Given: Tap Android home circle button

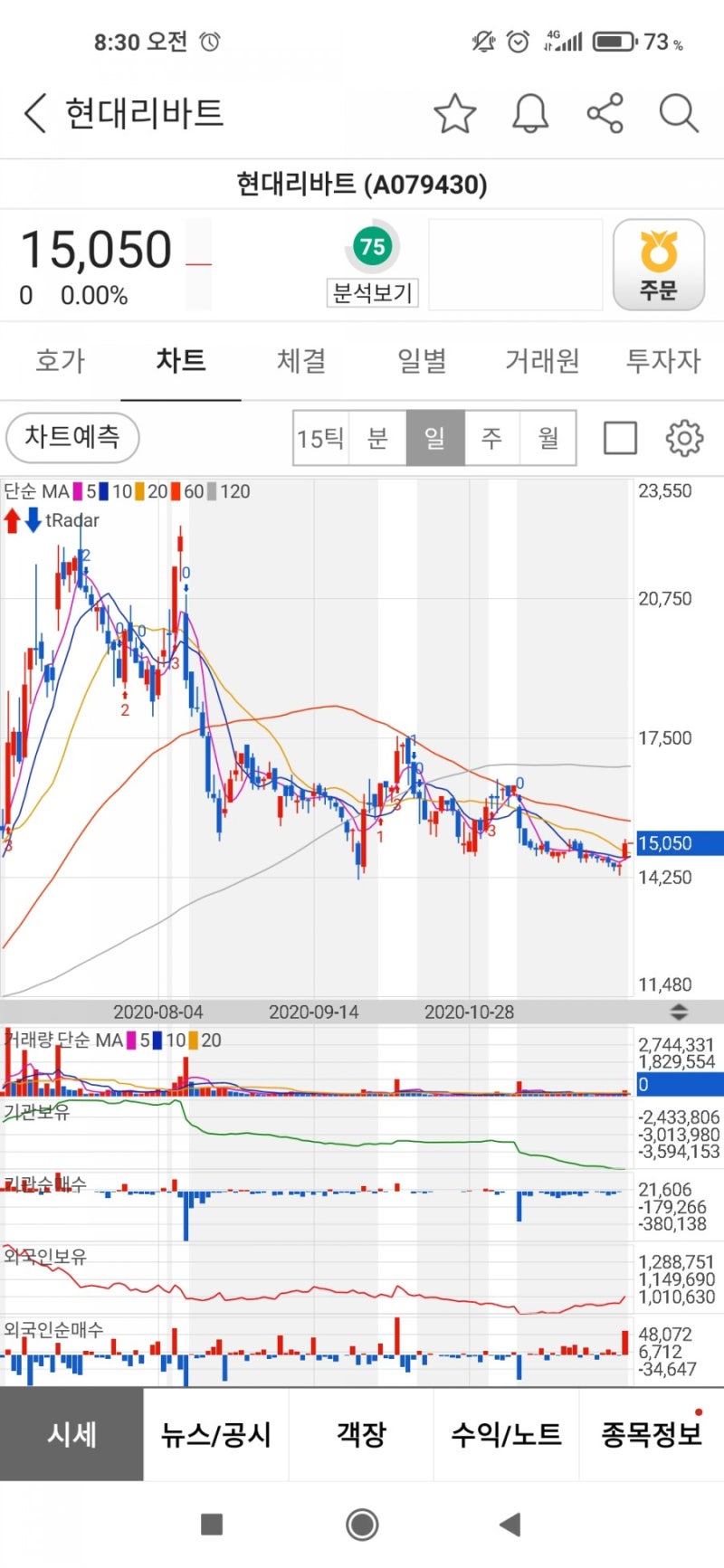Looking at the screenshot, I should [x=362, y=1525].
